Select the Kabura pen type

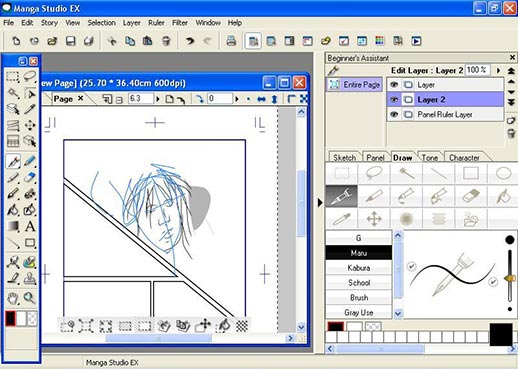(359, 268)
